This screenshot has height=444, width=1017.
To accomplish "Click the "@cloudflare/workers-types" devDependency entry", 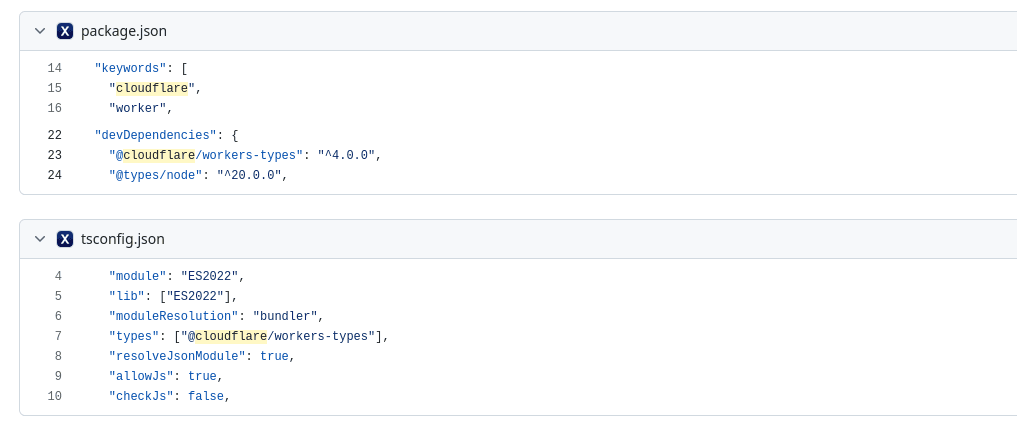I will [206, 155].
